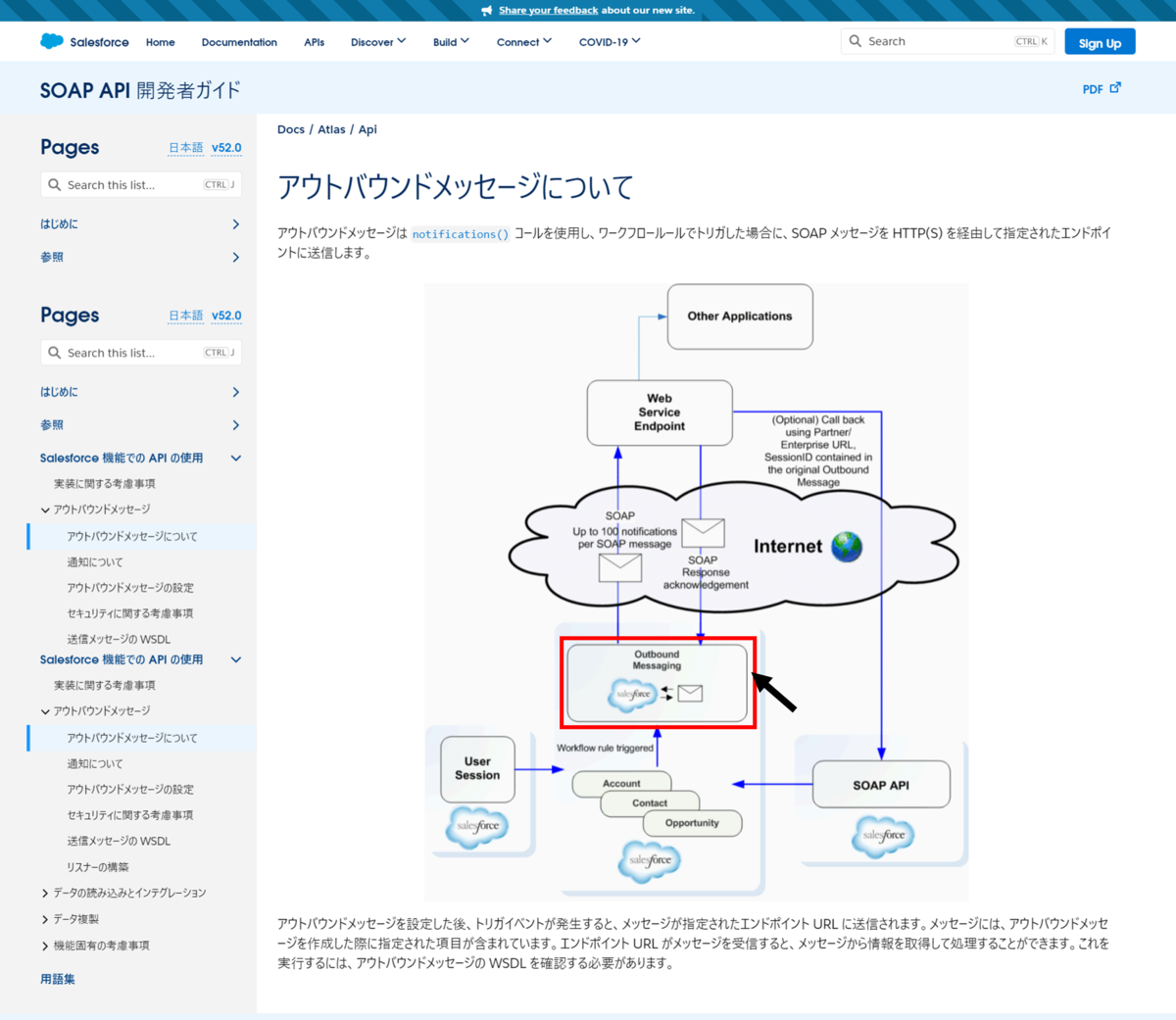Expand 機能固有の考慮事項 tree node
The image size is (1176, 1020).
click(x=45, y=946)
